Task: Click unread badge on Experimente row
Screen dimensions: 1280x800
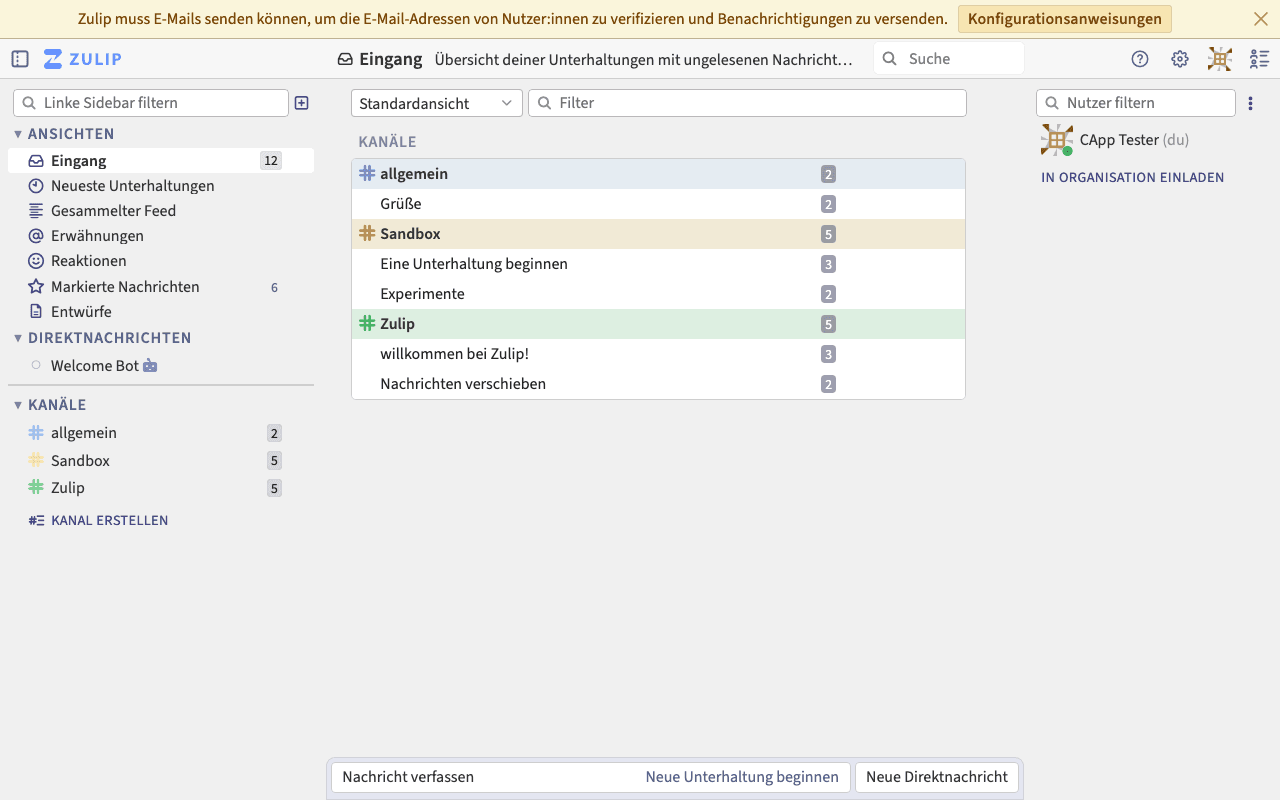Action: click(828, 294)
